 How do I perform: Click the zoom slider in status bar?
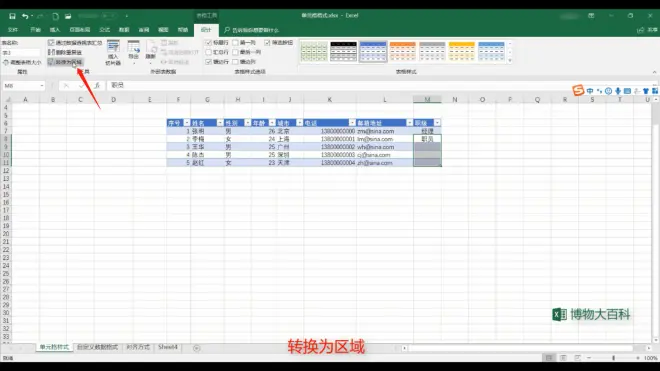(614, 358)
